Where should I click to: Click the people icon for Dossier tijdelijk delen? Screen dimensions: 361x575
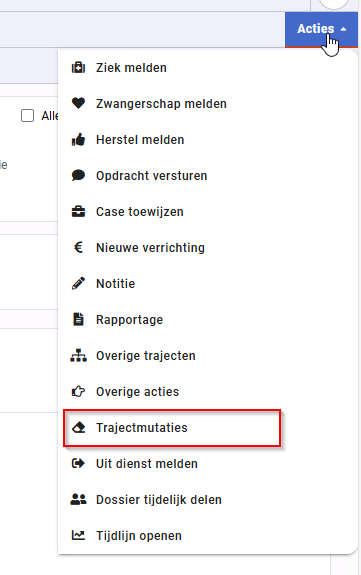pos(78,499)
